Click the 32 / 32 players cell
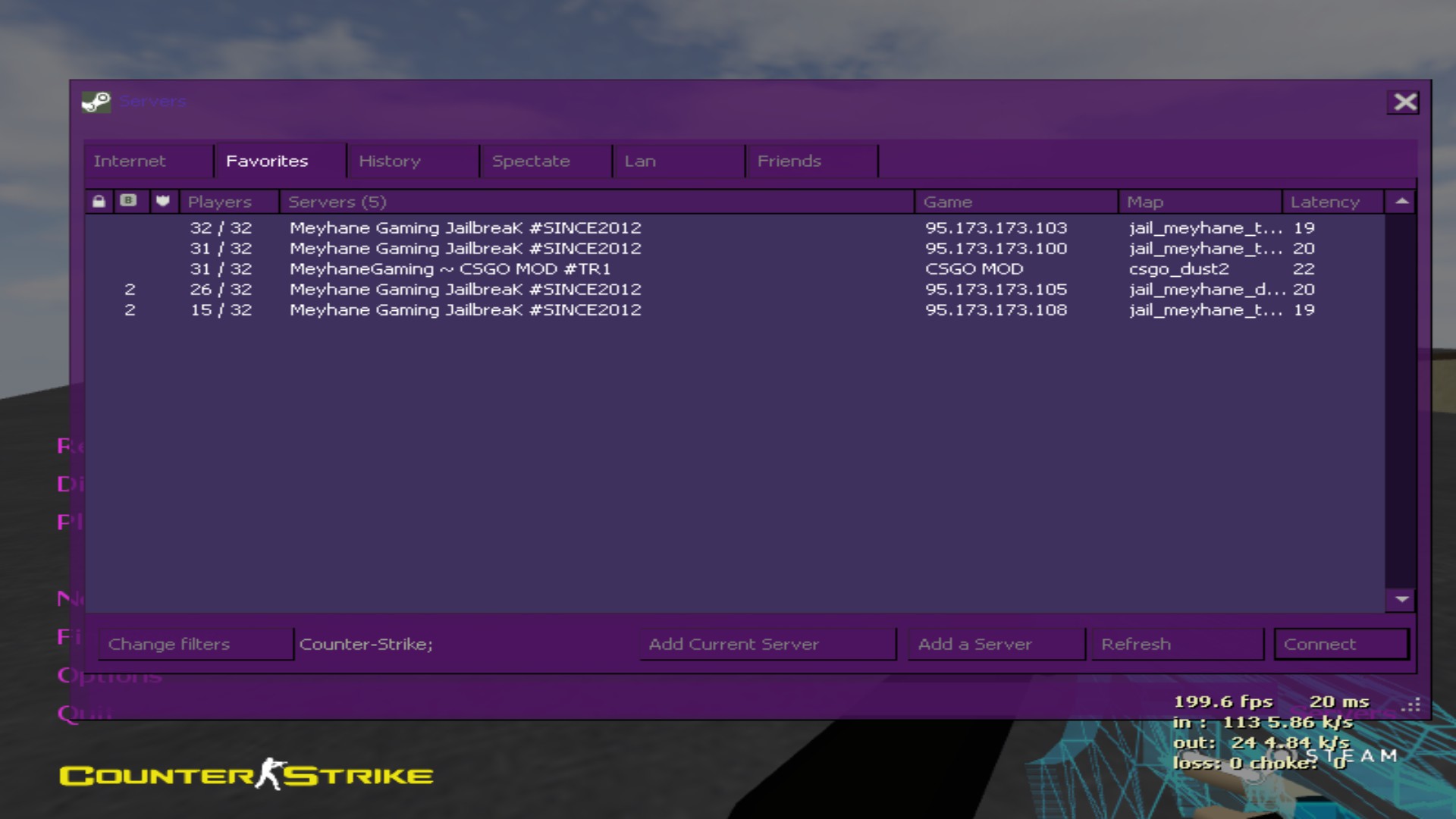Image resolution: width=1456 pixels, height=819 pixels. (221, 227)
